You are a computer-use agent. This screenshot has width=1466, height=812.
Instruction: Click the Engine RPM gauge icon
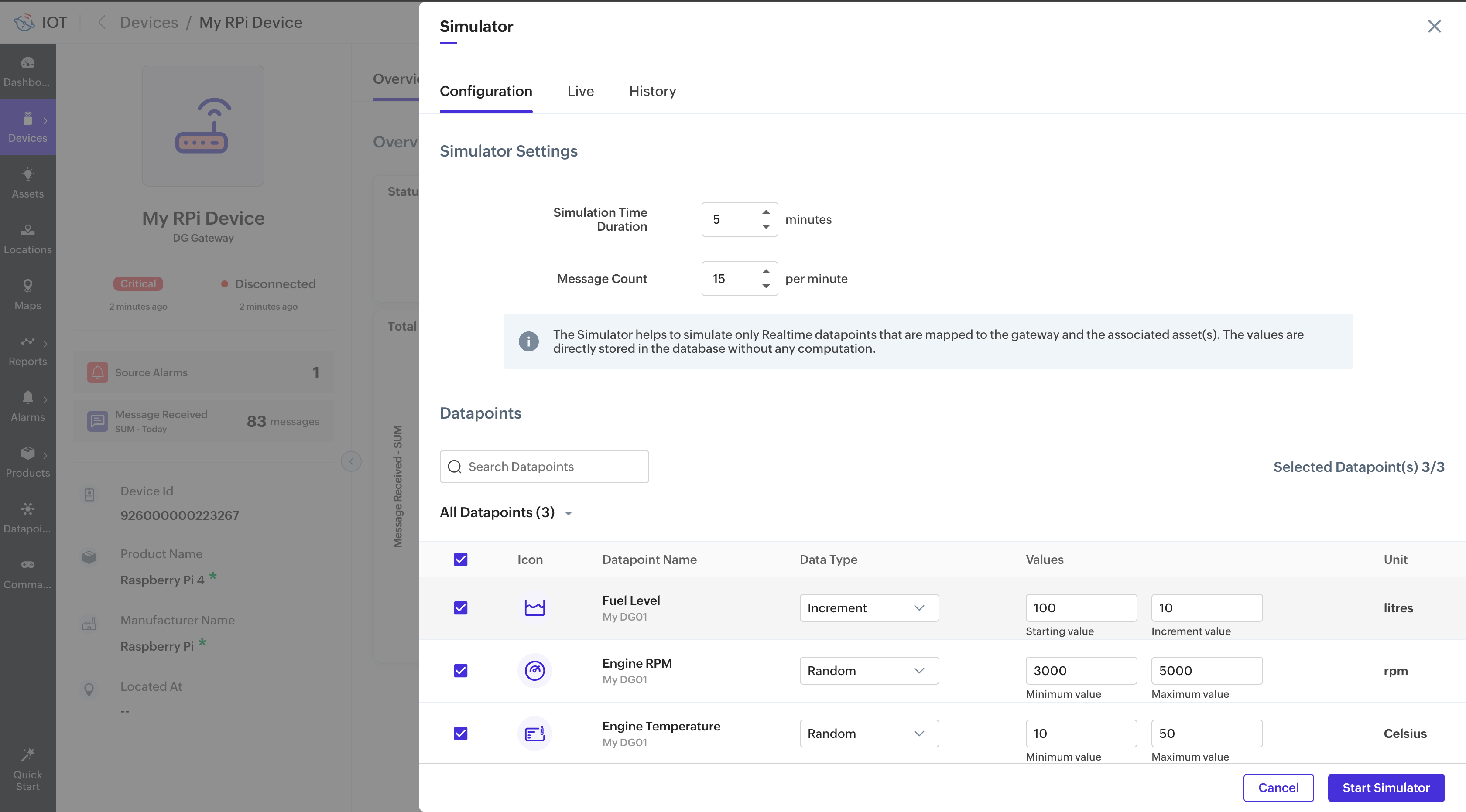point(534,671)
